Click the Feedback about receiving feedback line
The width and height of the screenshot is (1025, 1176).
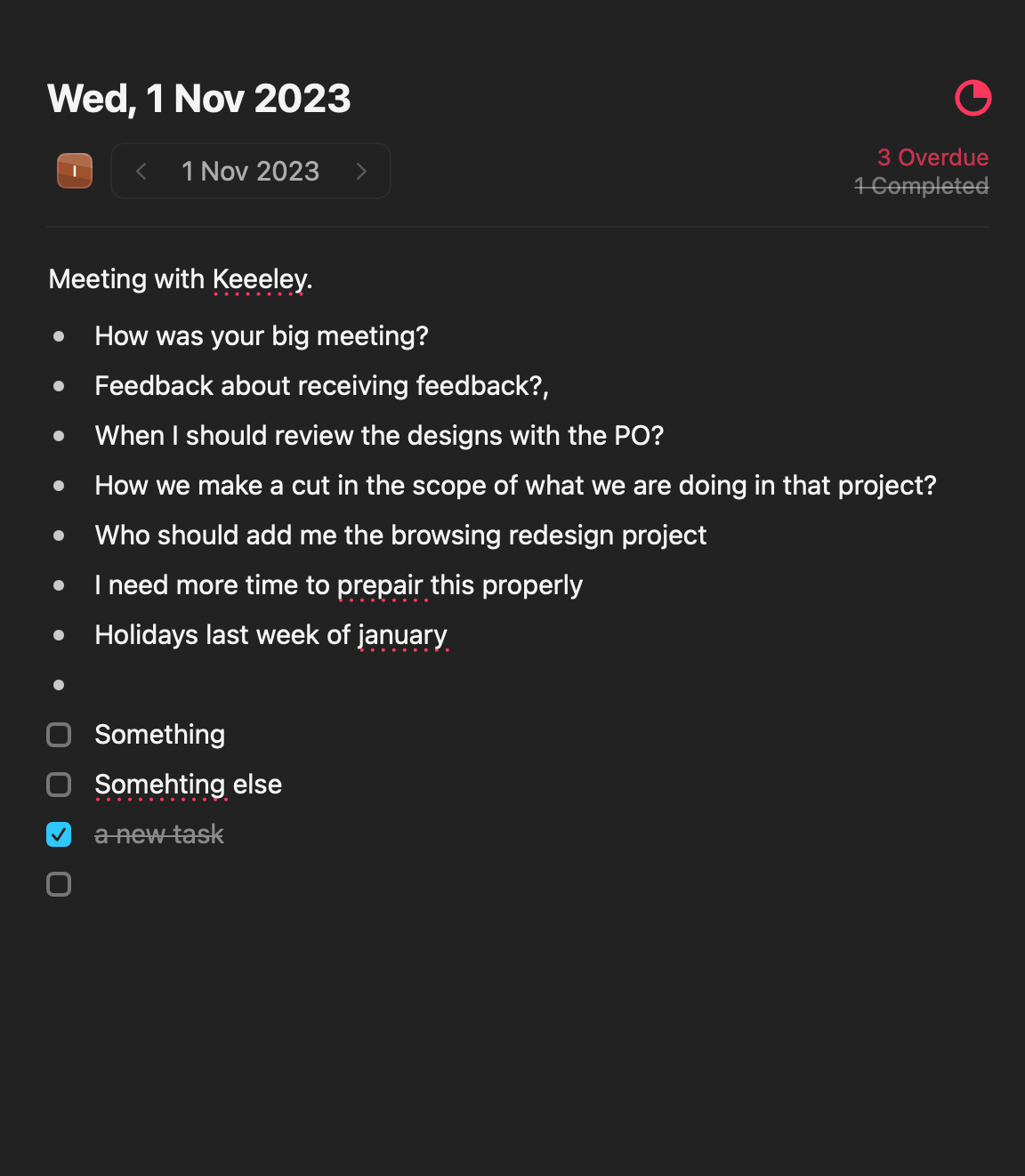[x=321, y=386]
